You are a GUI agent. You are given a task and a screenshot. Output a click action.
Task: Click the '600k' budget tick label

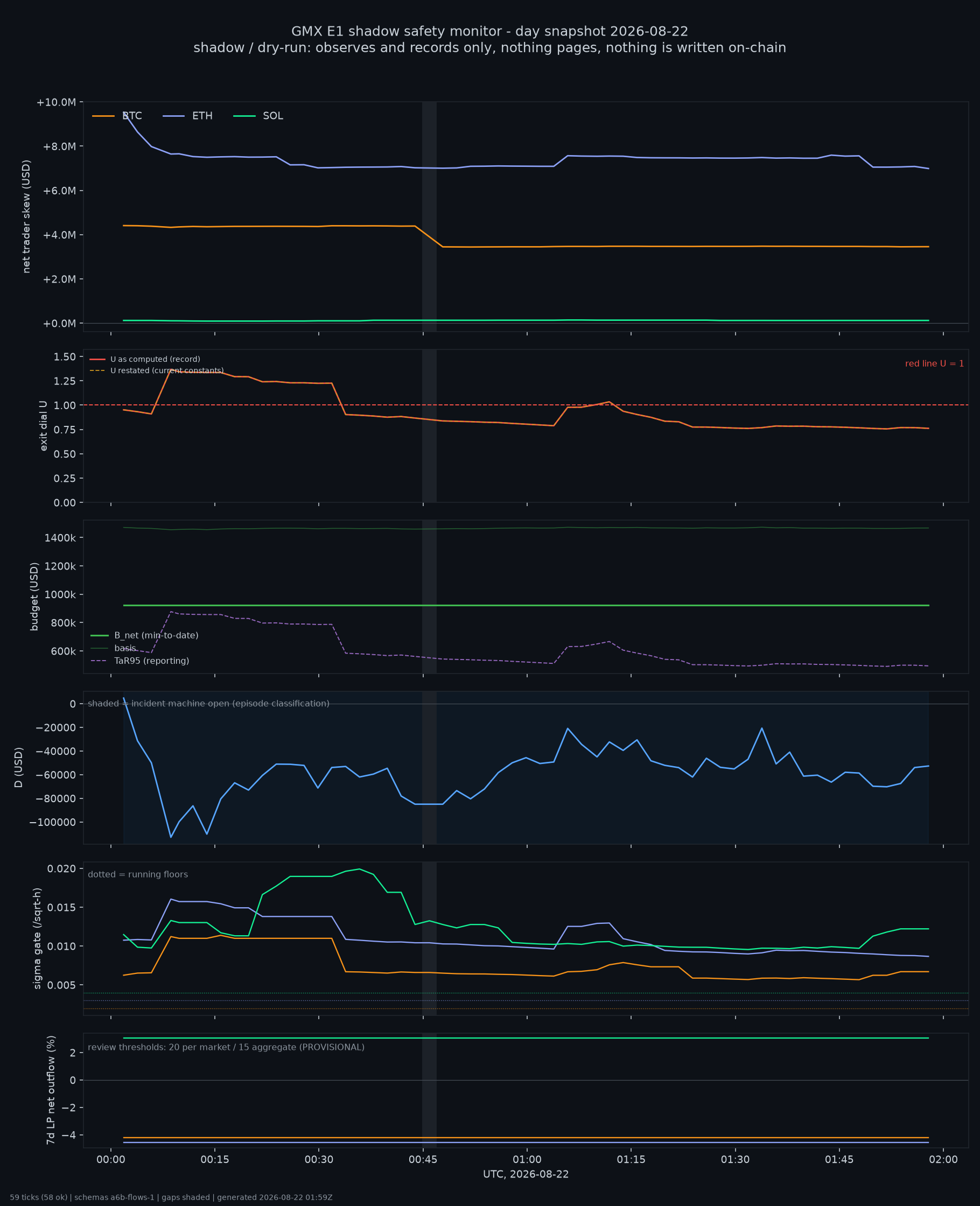point(63,651)
